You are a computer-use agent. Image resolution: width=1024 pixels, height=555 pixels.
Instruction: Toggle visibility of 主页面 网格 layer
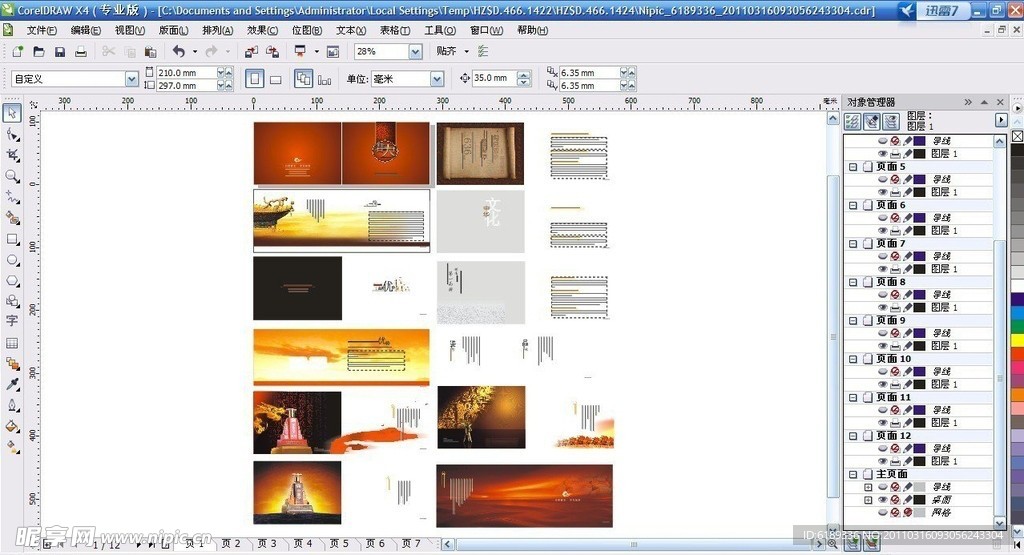(882, 512)
